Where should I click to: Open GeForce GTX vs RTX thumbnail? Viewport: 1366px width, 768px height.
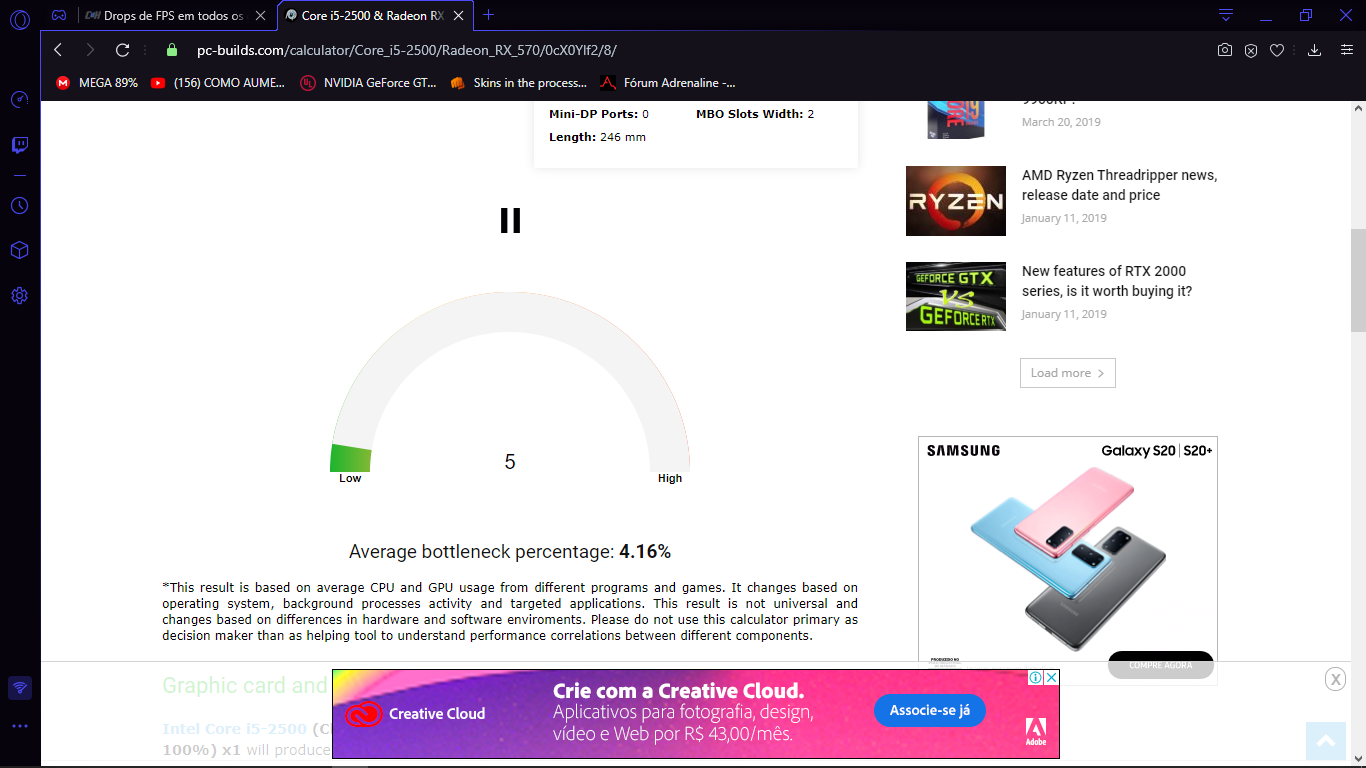pyautogui.click(x=956, y=296)
